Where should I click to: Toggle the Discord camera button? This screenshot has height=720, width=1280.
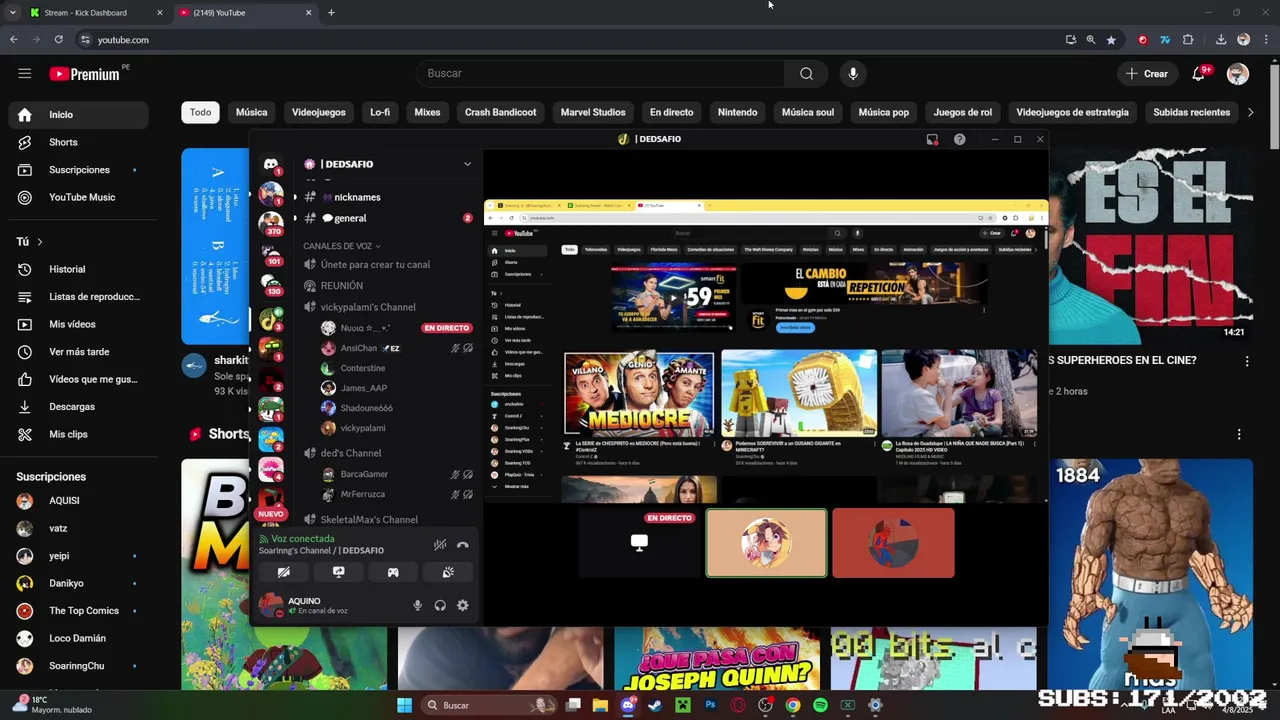(284, 572)
